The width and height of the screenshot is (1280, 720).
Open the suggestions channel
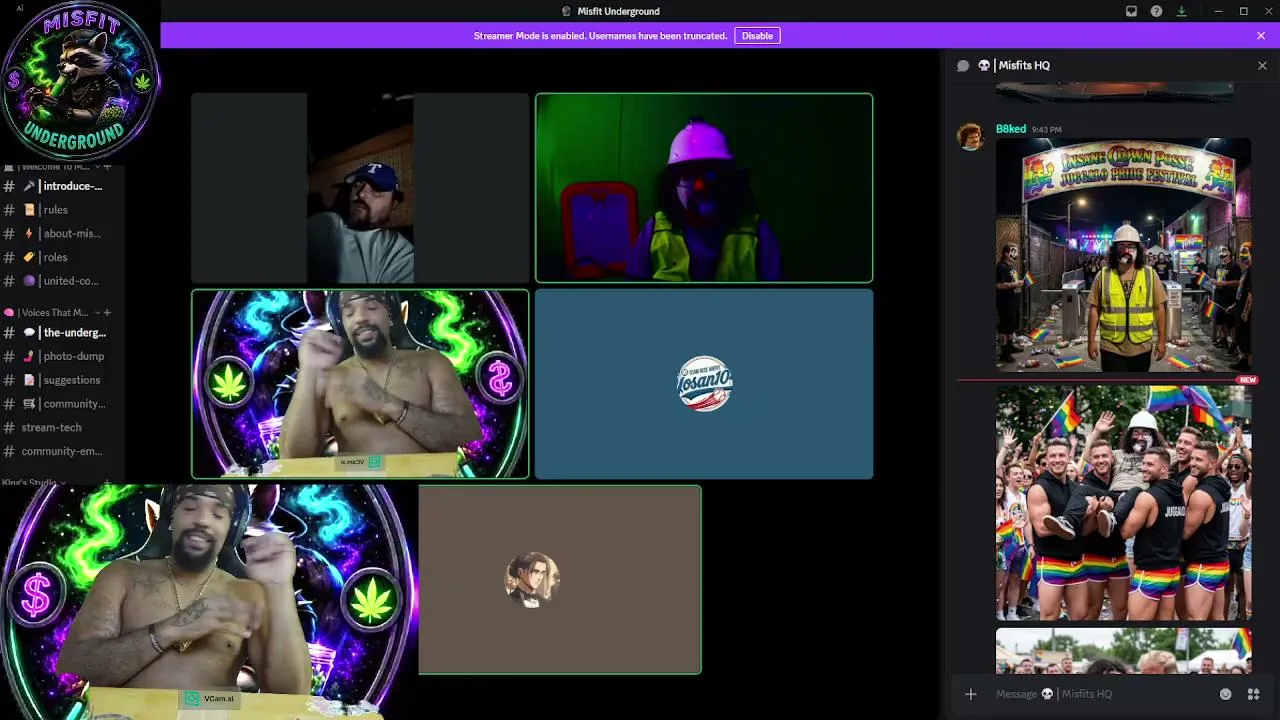pyautogui.click(x=62, y=380)
